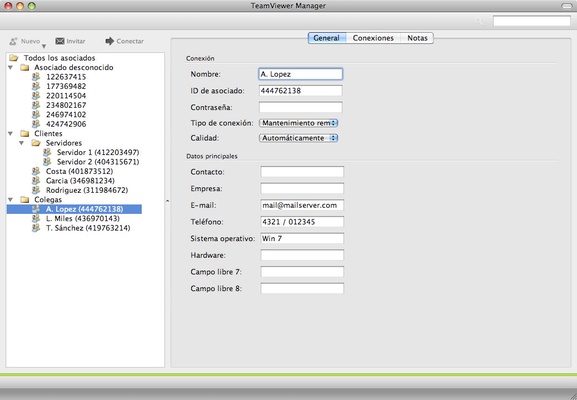Click the Nuevo toolbar icon

point(13,41)
